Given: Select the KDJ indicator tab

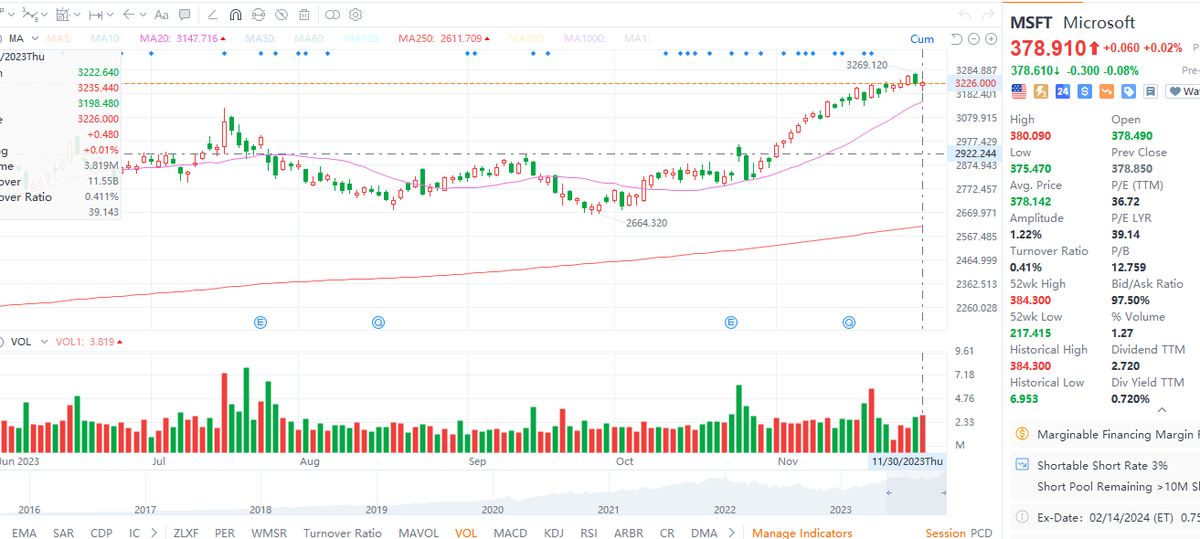Looking at the screenshot, I should (x=553, y=533).
